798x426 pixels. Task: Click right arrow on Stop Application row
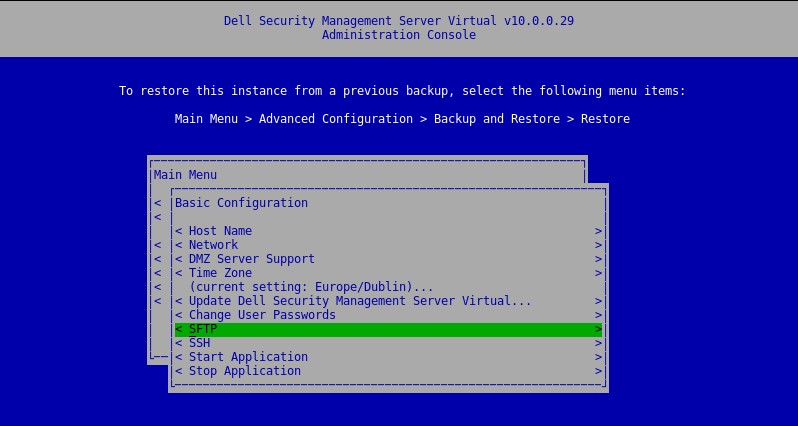(x=598, y=371)
